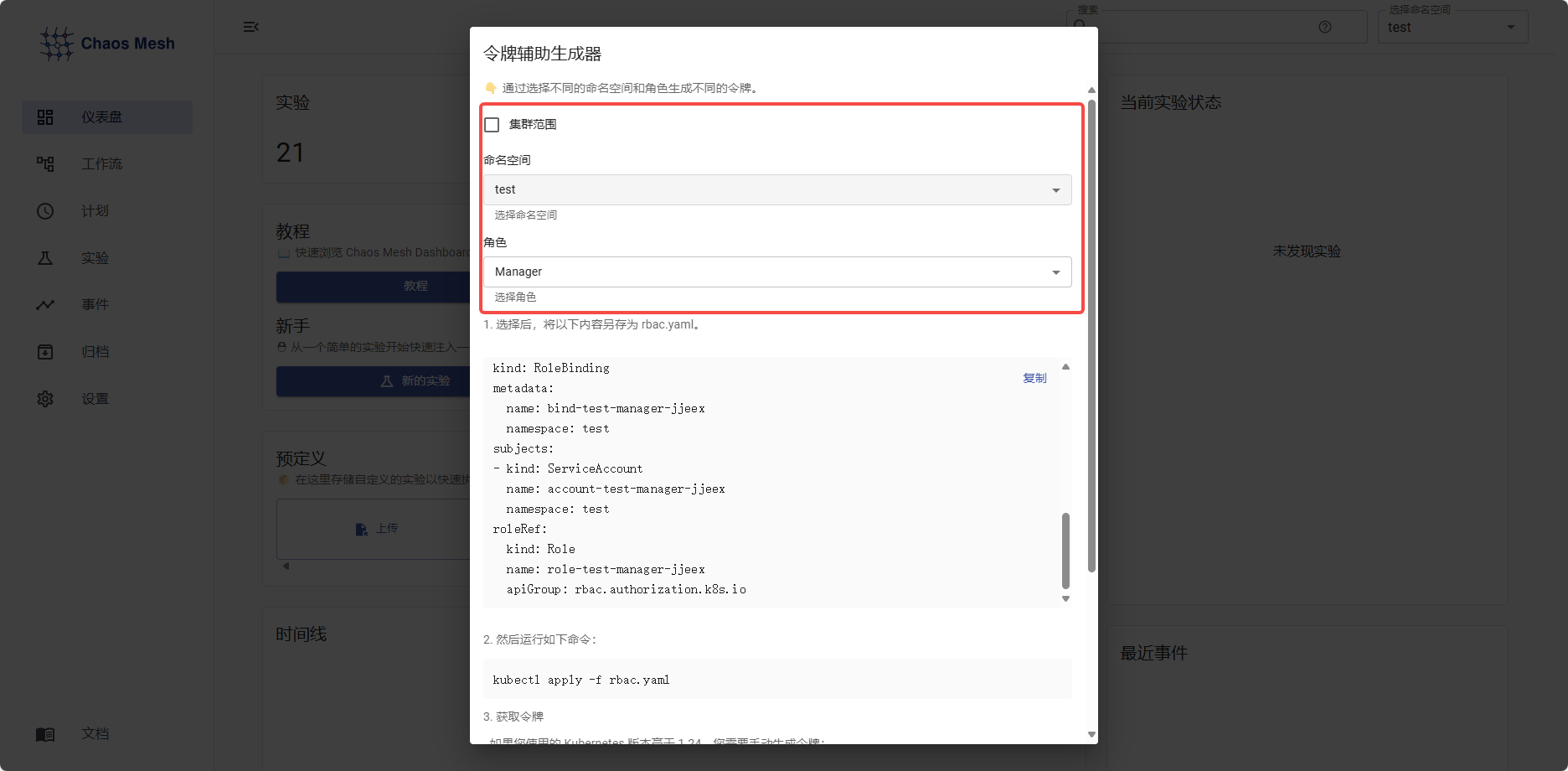Click the 事件 timeline icon
Screen dimensions: 1568x771
(x=45, y=305)
